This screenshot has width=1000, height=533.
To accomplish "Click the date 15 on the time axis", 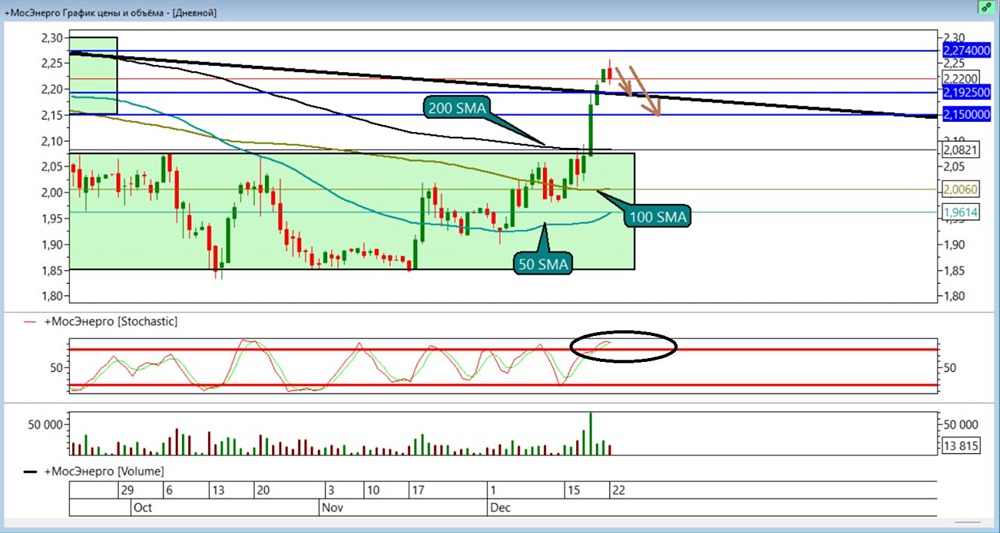I will pos(573,490).
